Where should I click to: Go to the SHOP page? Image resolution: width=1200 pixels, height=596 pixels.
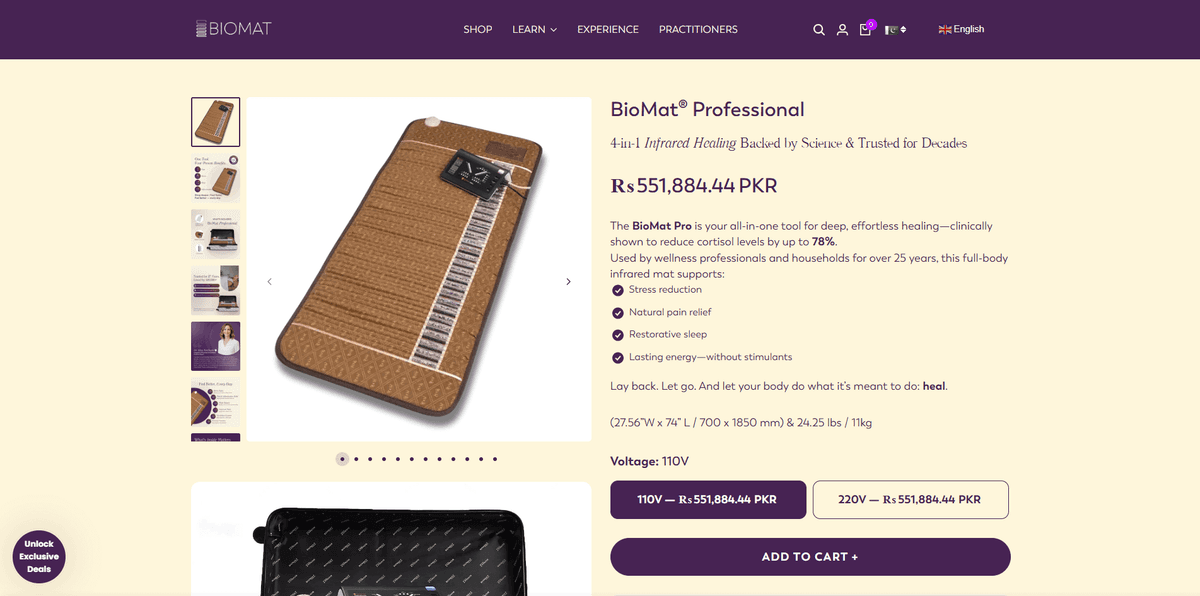point(478,30)
